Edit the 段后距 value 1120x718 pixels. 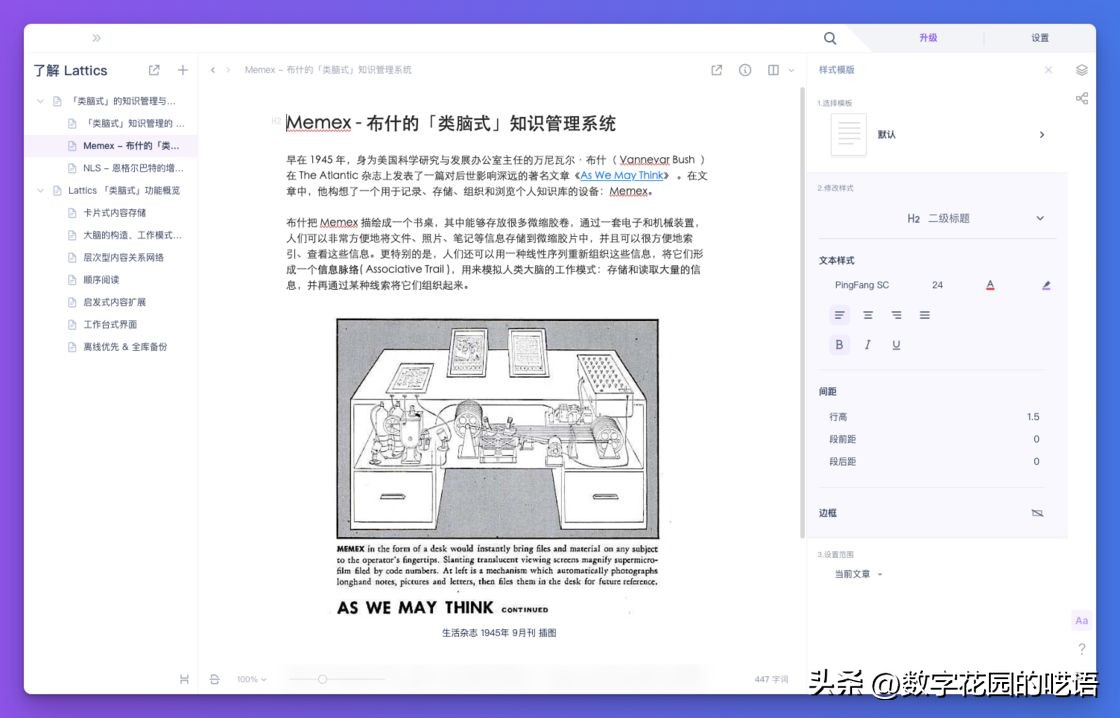click(x=1036, y=462)
